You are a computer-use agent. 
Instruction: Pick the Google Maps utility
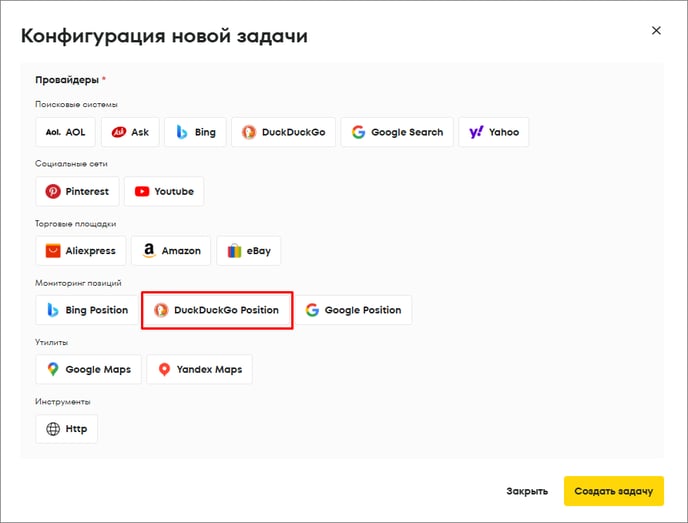click(88, 369)
